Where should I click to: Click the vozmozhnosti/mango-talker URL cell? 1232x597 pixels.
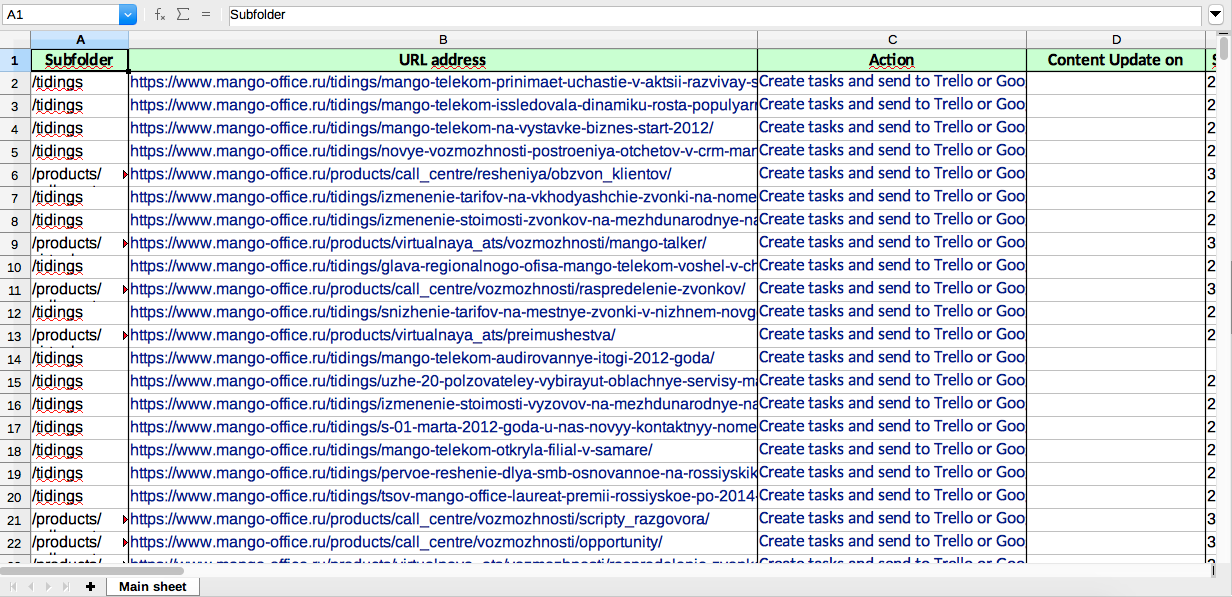click(443, 243)
